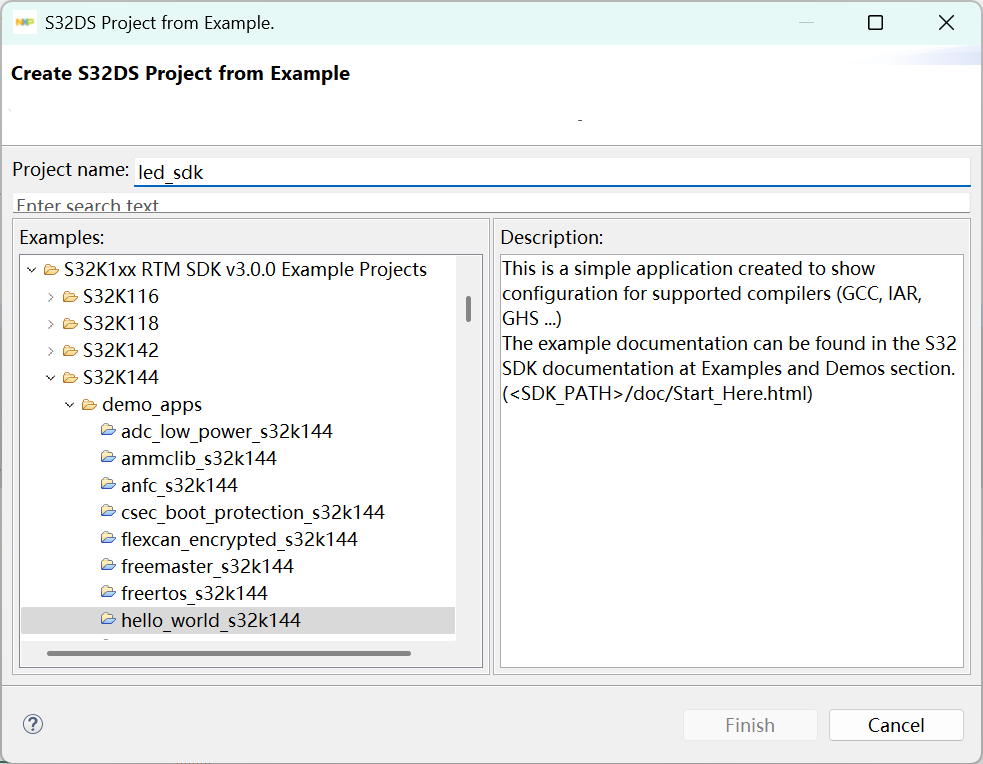This screenshot has height=764, width=983.
Task: Click the NXP application icon in title bar
Action: click(x=25, y=23)
